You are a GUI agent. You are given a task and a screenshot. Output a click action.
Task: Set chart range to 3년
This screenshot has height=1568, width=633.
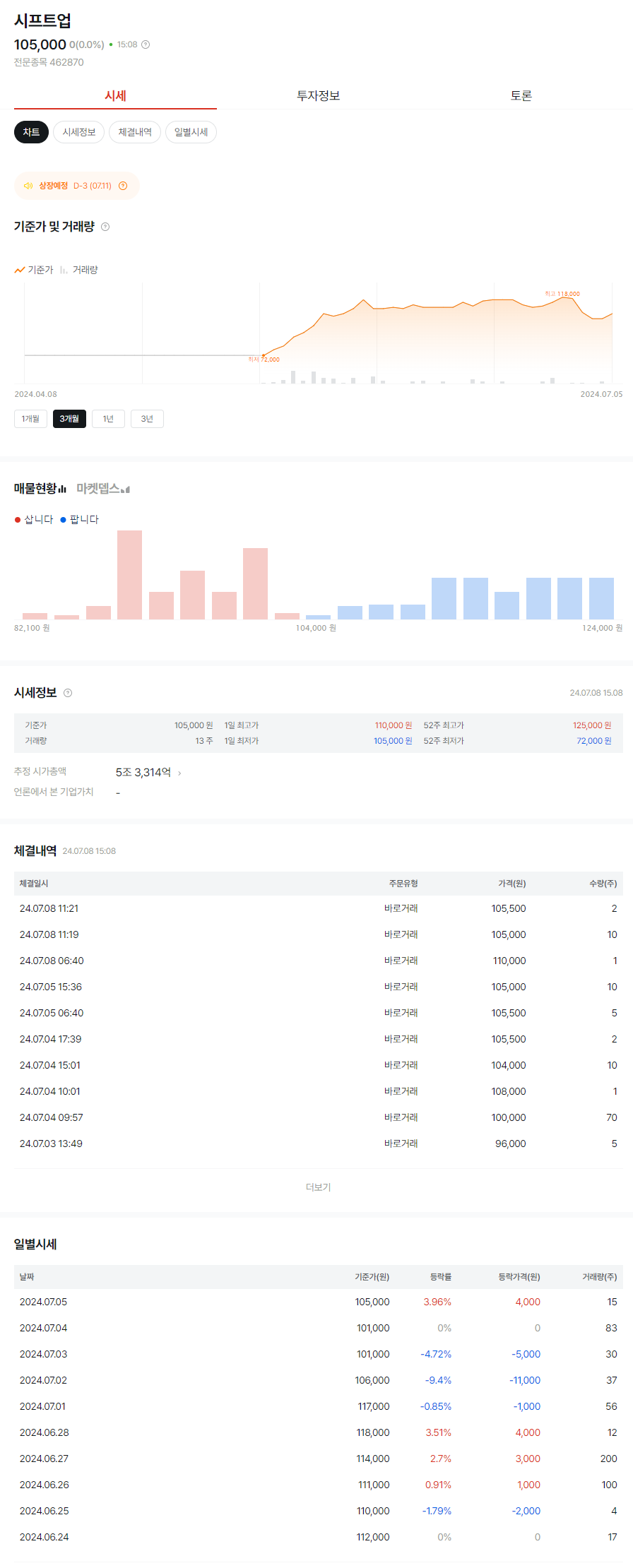click(x=147, y=419)
